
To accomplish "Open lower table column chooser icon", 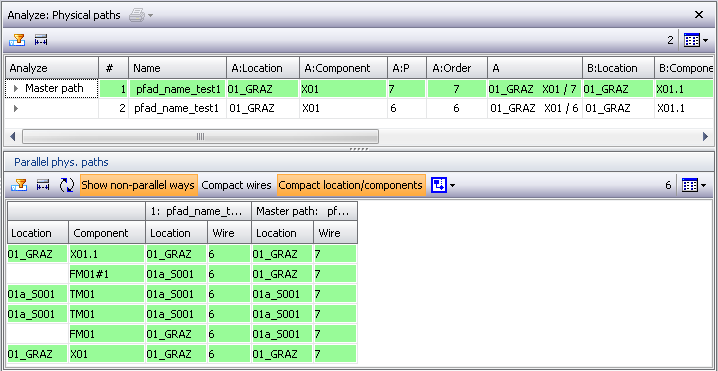I will coord(690,185).
